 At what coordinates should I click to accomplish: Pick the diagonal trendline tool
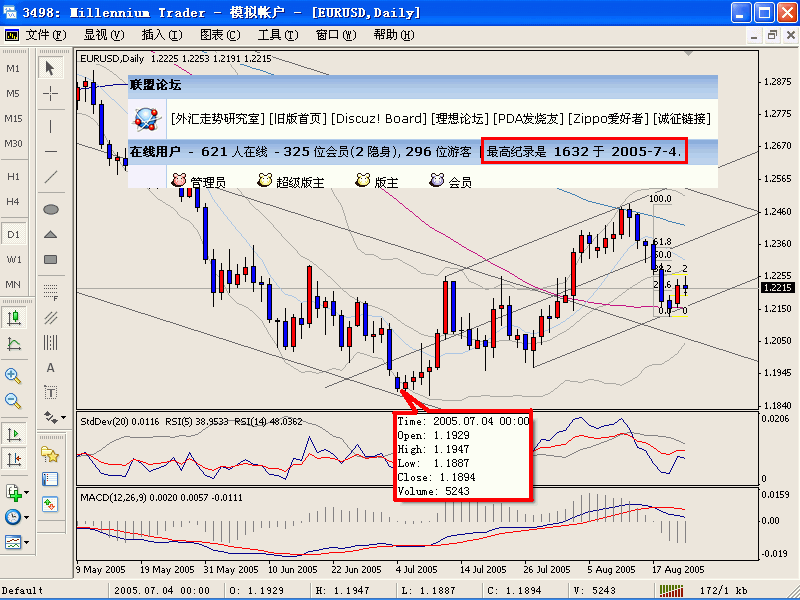[51, 177]
